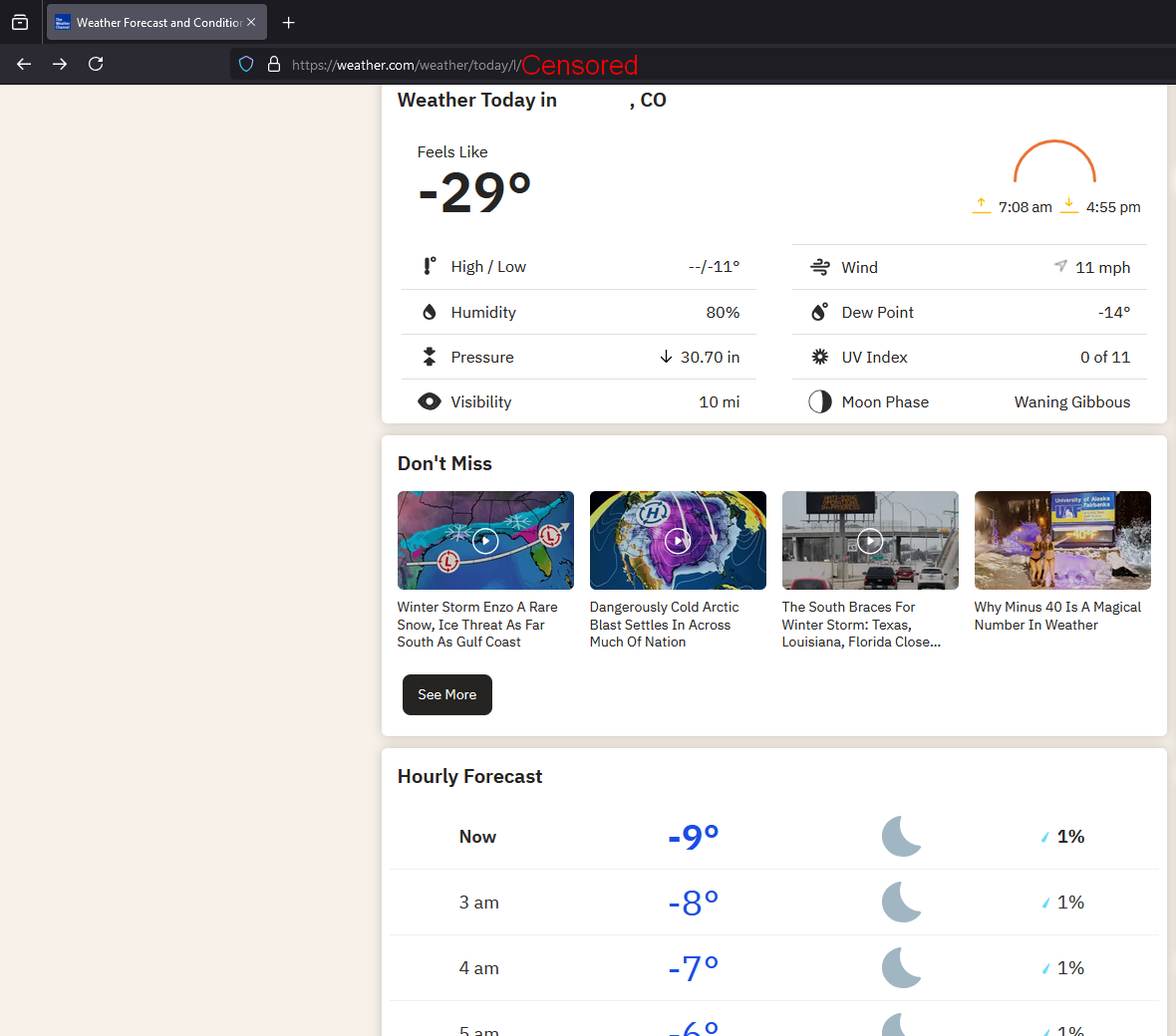Click the browser back arrow button
Screen dimensions: 1176x1036
click(x=24, y=64)
